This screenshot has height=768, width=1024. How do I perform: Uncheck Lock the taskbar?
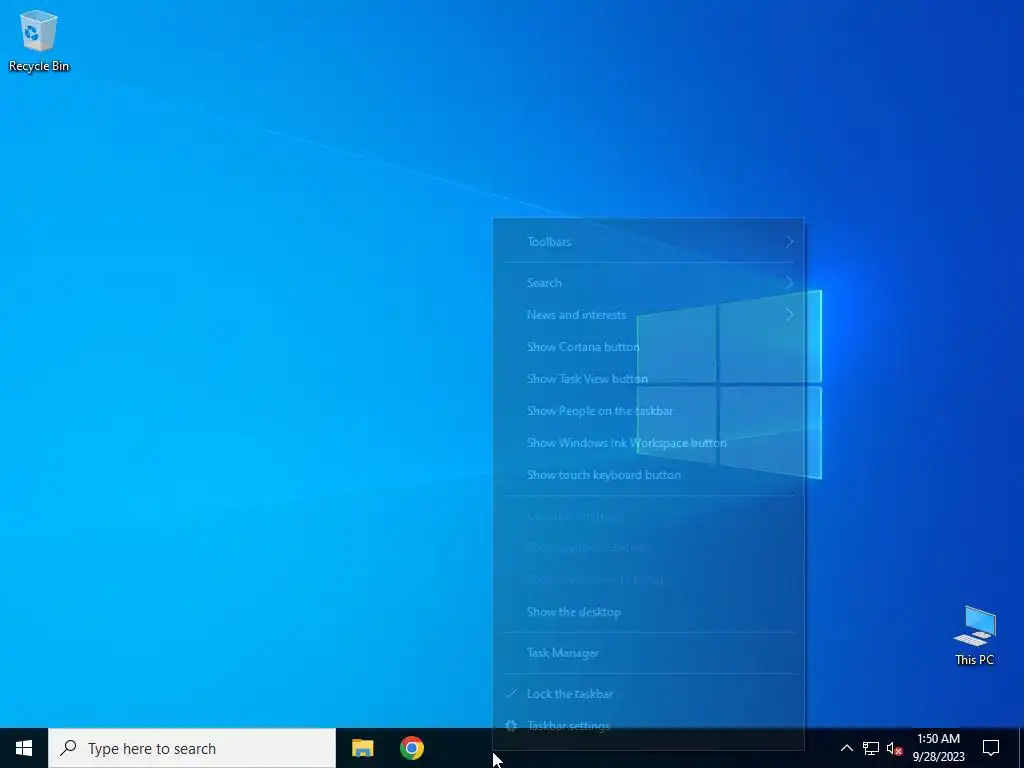(x=648, y=694)
